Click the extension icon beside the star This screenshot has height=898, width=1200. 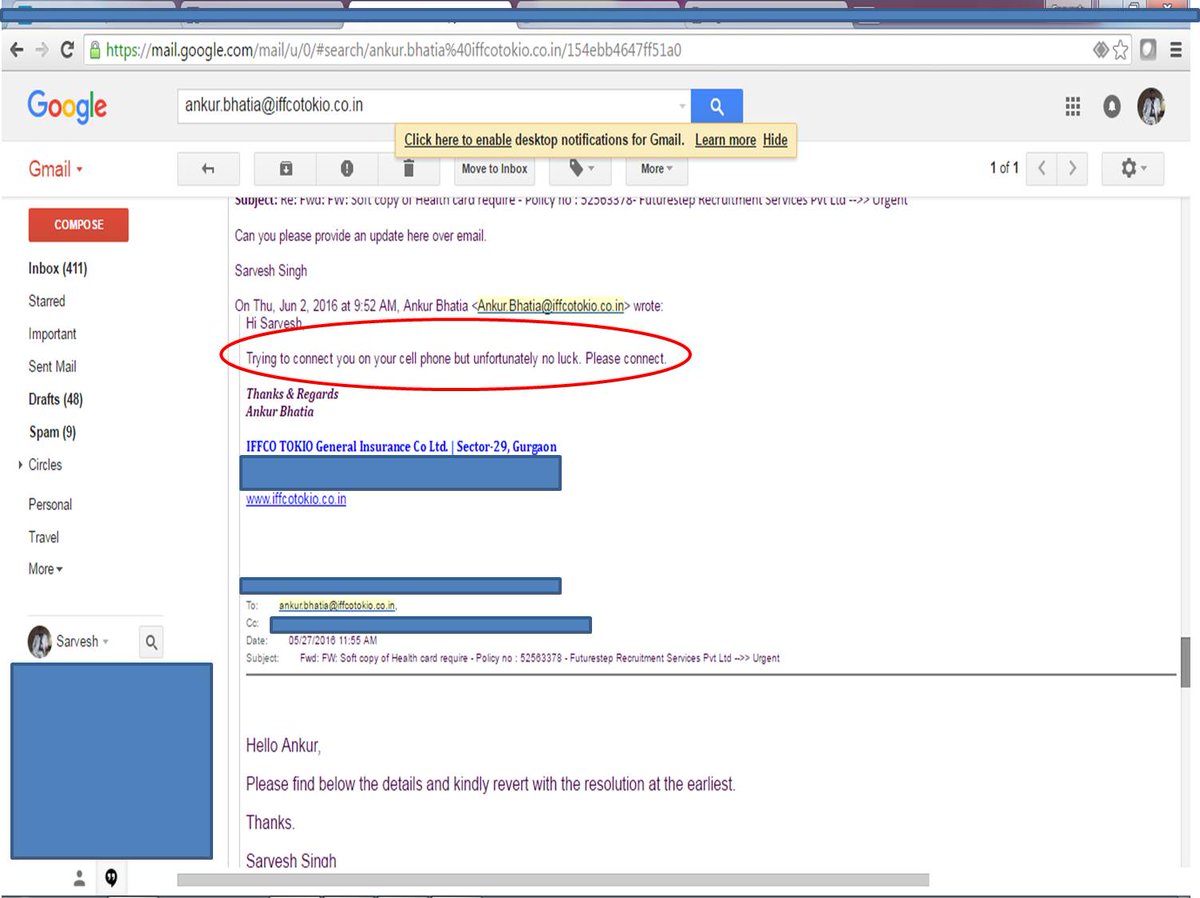(x=1099, y=50)
